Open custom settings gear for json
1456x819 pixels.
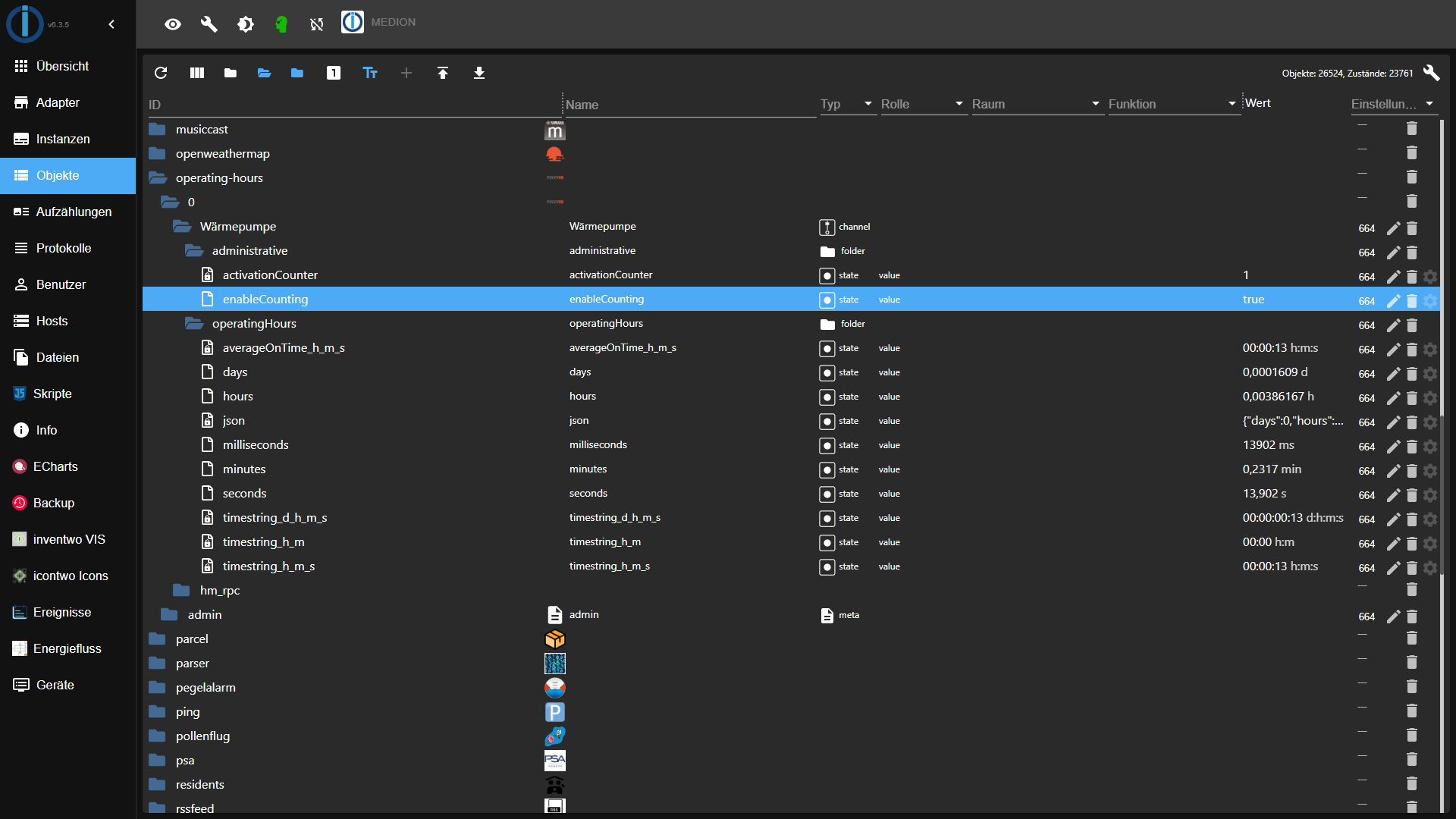1430,422
